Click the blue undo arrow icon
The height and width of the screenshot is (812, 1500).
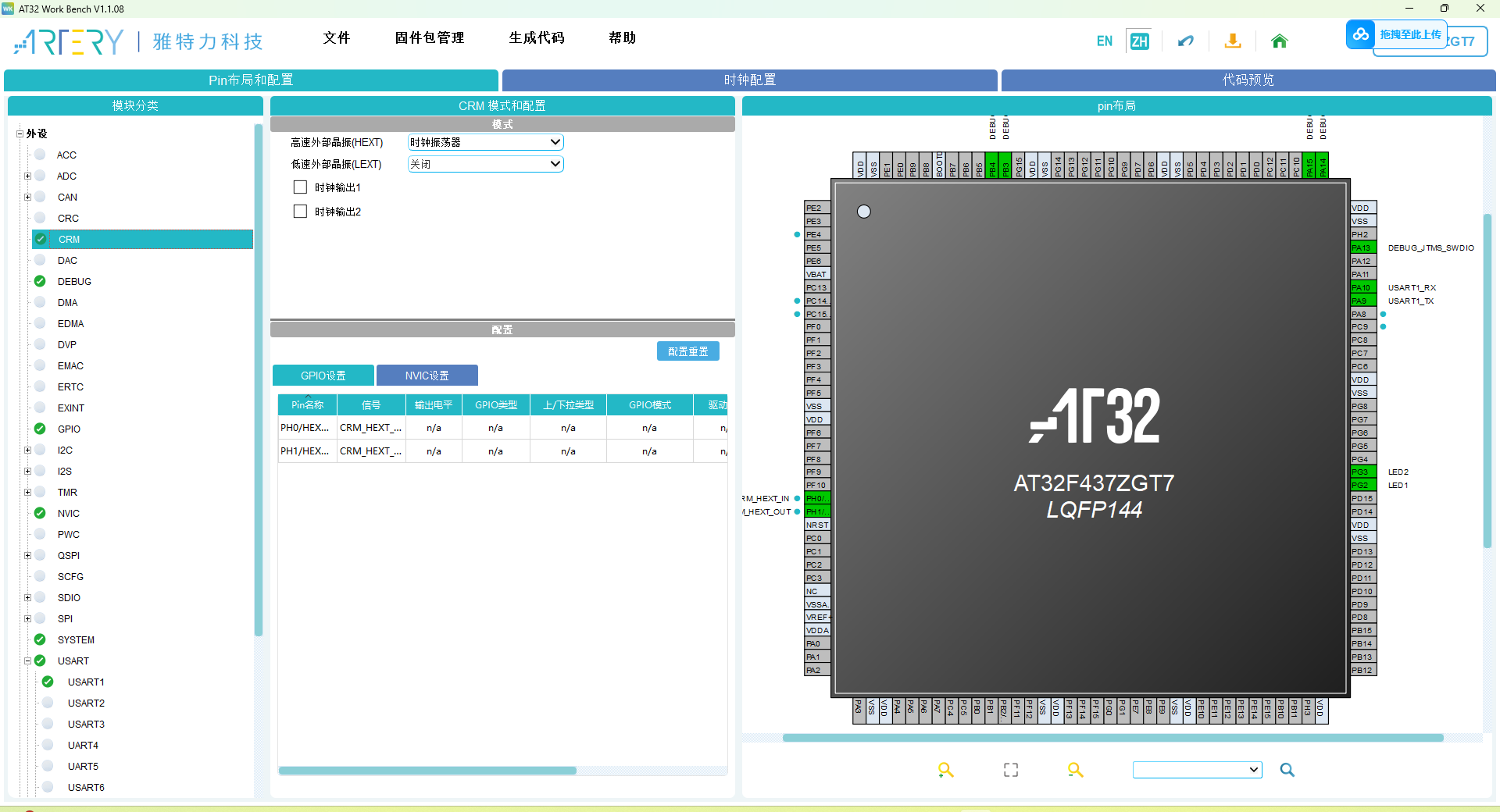click(1186, 41)
